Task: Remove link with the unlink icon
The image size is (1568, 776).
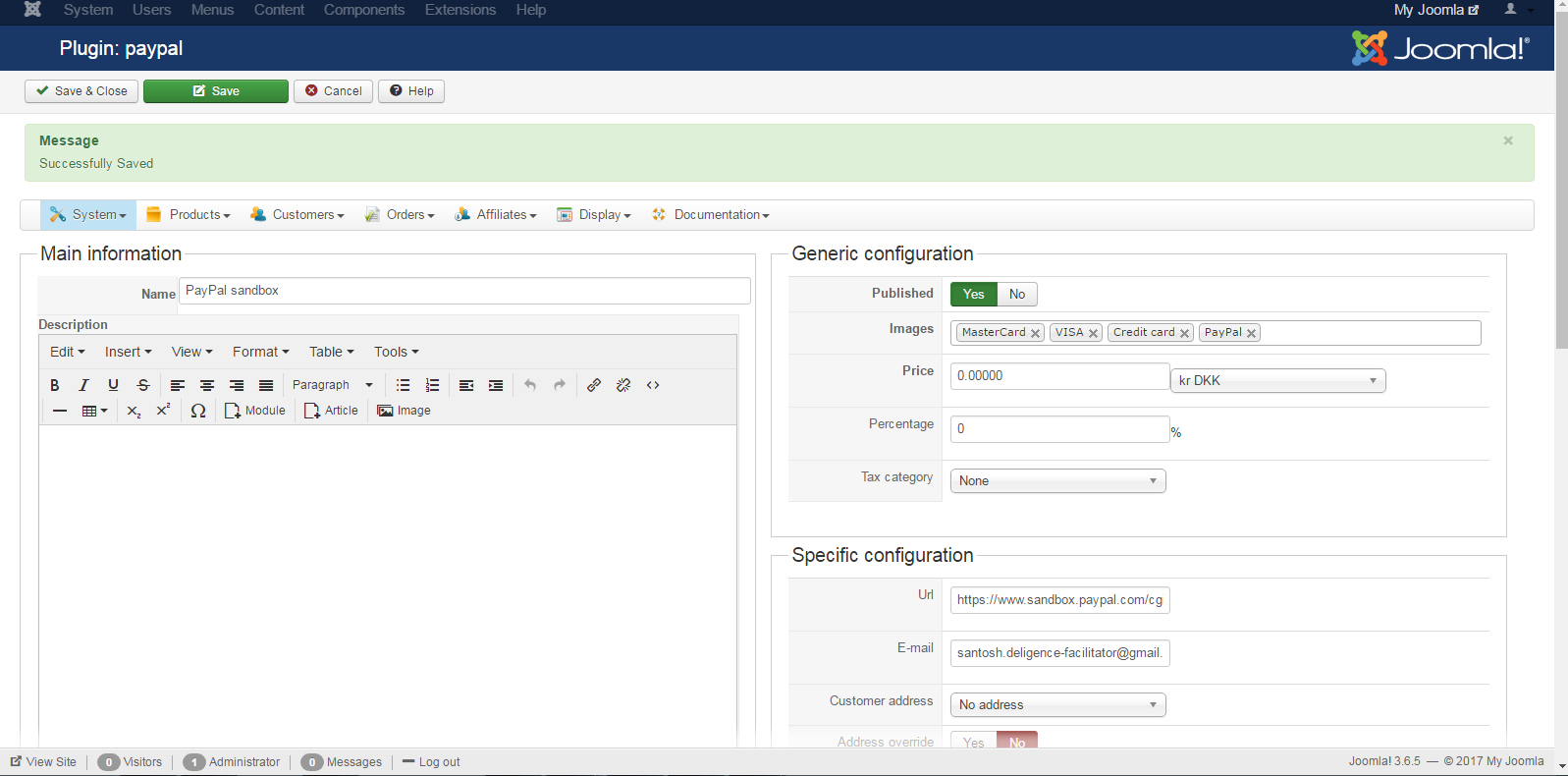Action: pyautogui.click(x=623, y=385)
